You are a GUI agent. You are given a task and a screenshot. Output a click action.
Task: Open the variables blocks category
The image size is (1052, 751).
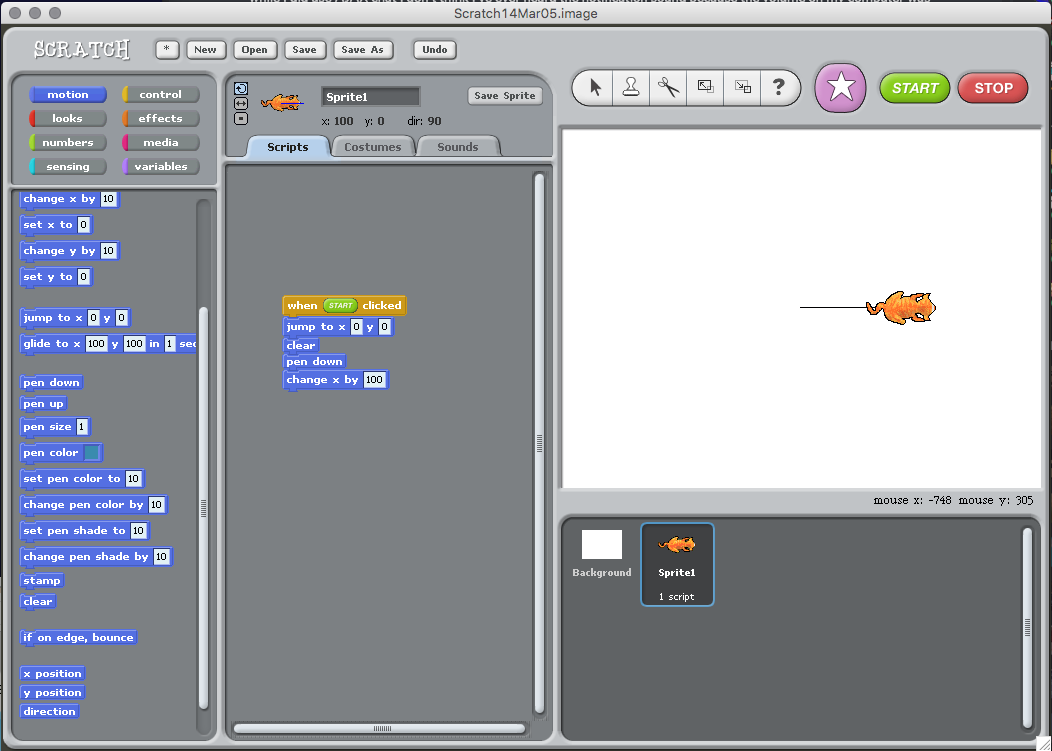(160, 166)
